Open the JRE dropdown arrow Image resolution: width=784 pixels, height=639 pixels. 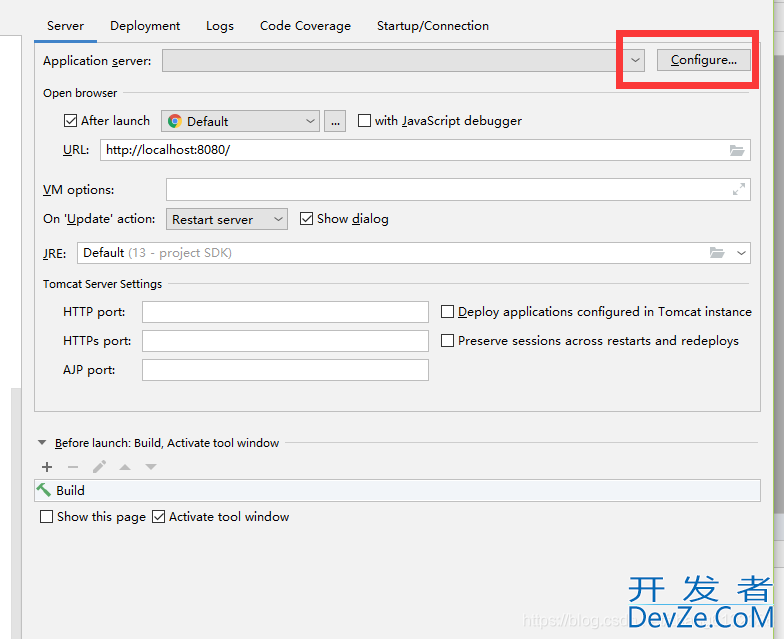tap(742, 253)
